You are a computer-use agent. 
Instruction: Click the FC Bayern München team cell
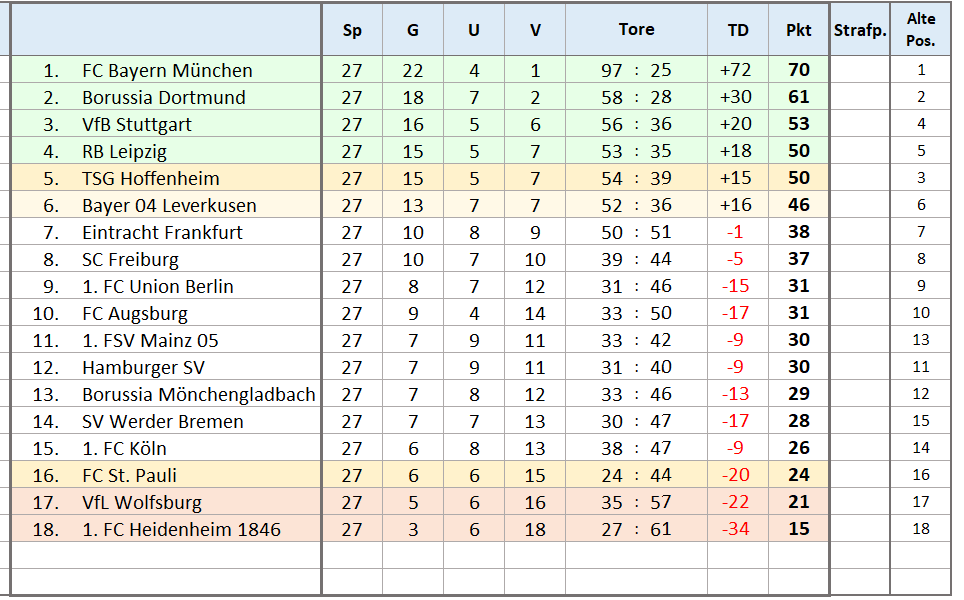coord(167,70)
